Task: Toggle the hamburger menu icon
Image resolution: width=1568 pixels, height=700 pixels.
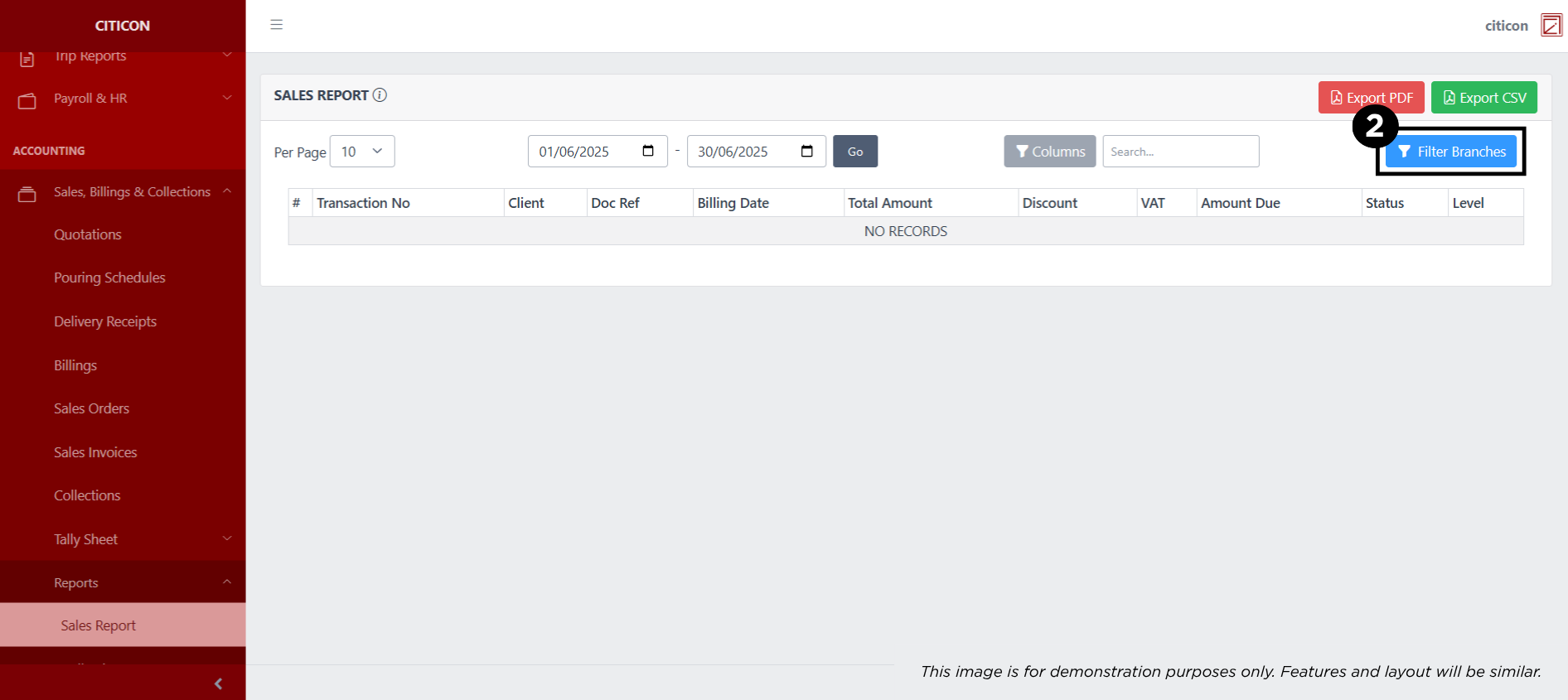Action: tap(277, 25)
